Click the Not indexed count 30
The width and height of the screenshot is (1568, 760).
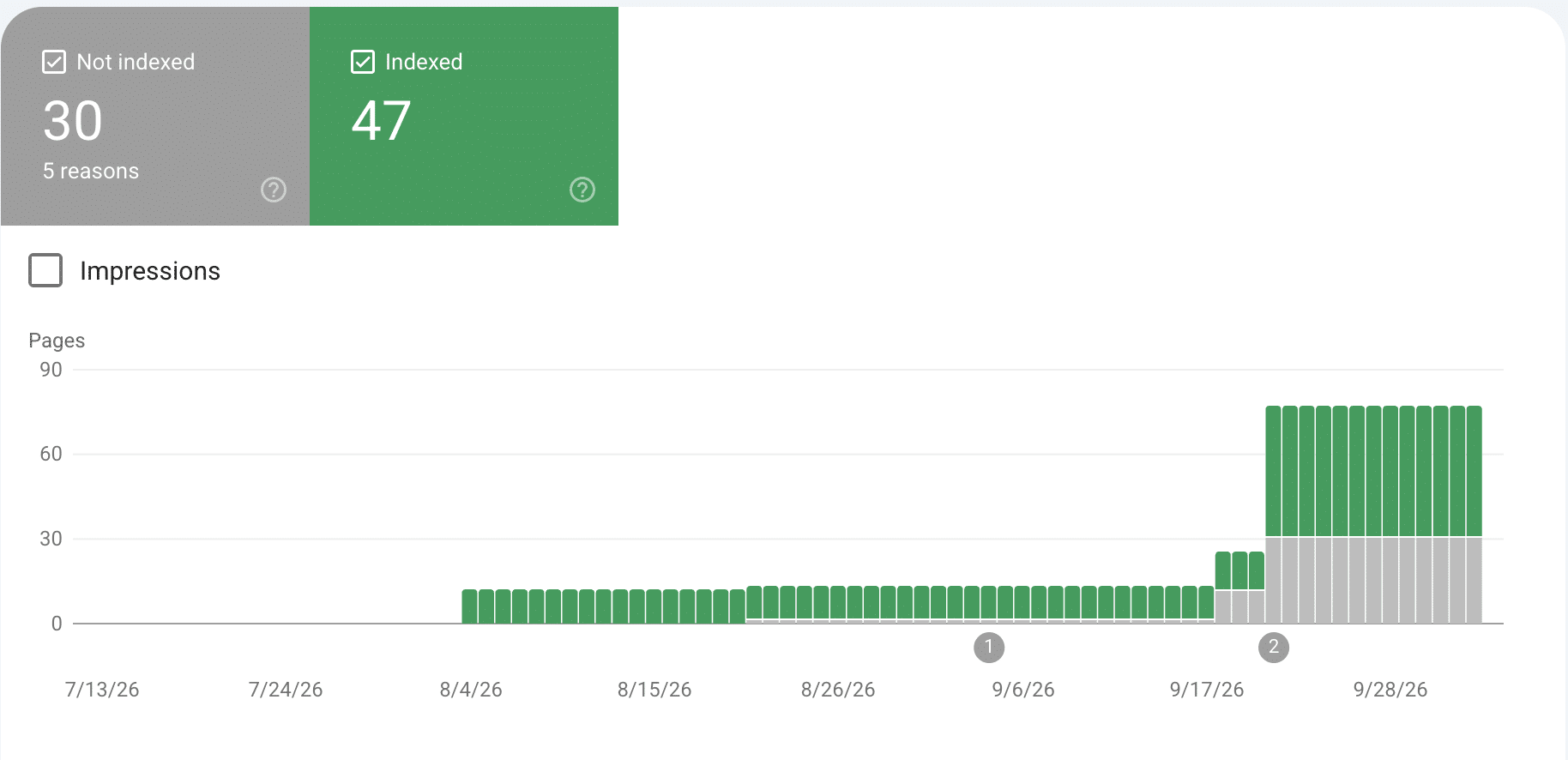[x=73, y=121]
